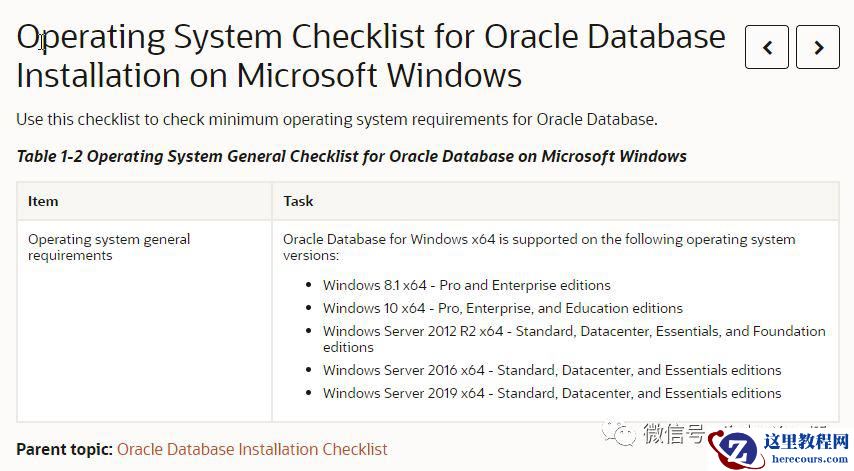
Task: Click the Table 1-2 caption text
Action: (351, 156)
